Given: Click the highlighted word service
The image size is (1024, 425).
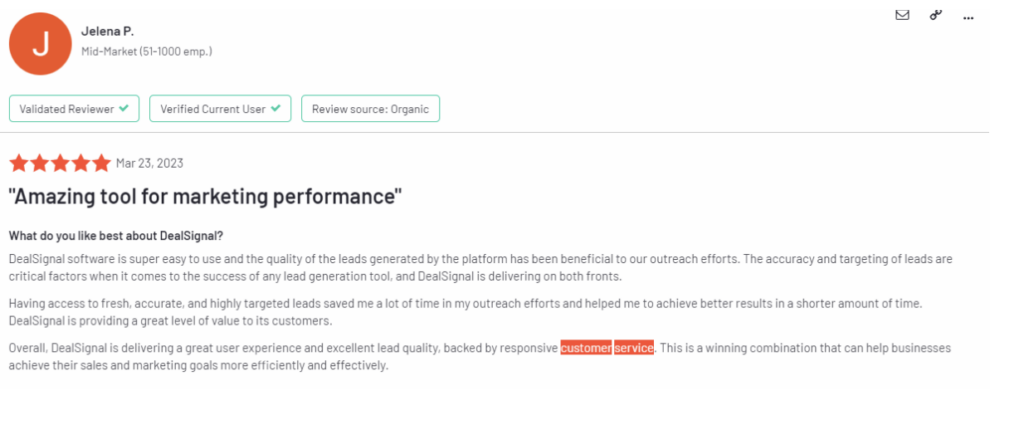Looking at the screenshot, I should 633,348.
